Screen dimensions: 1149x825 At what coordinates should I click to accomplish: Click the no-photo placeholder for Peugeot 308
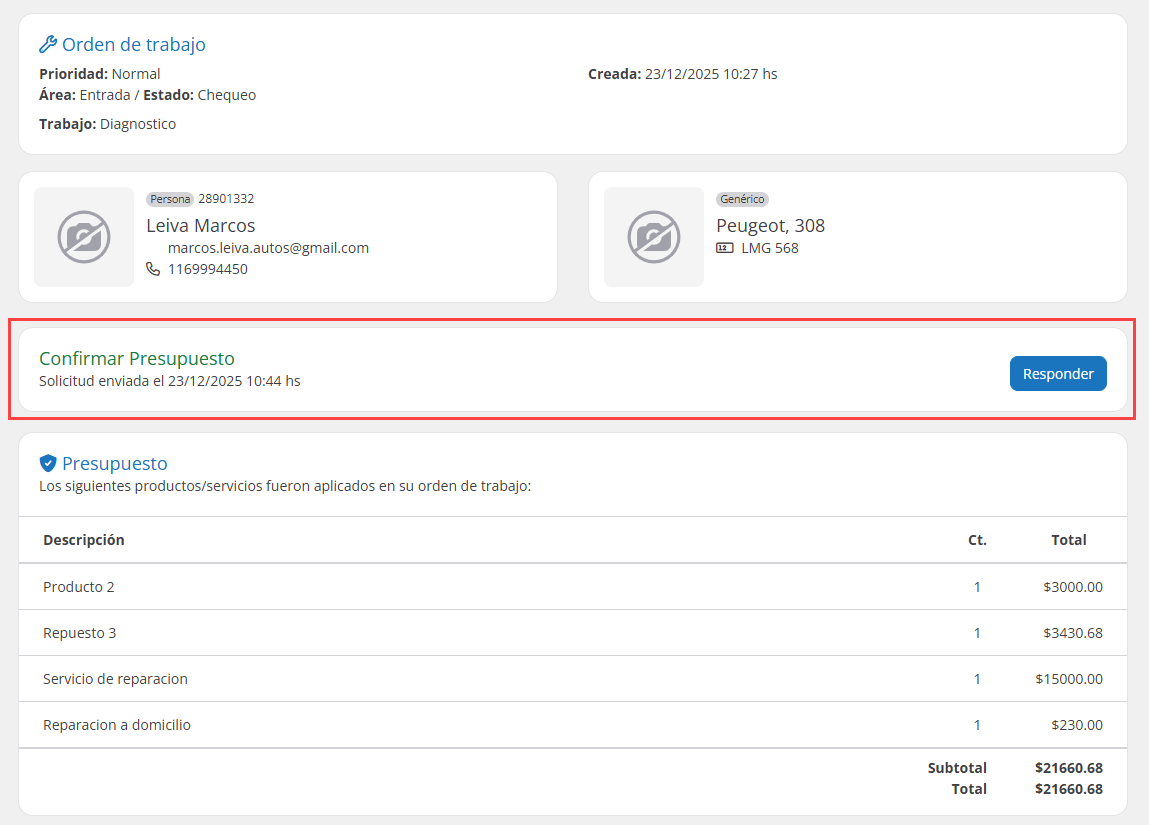click(654, 237)
